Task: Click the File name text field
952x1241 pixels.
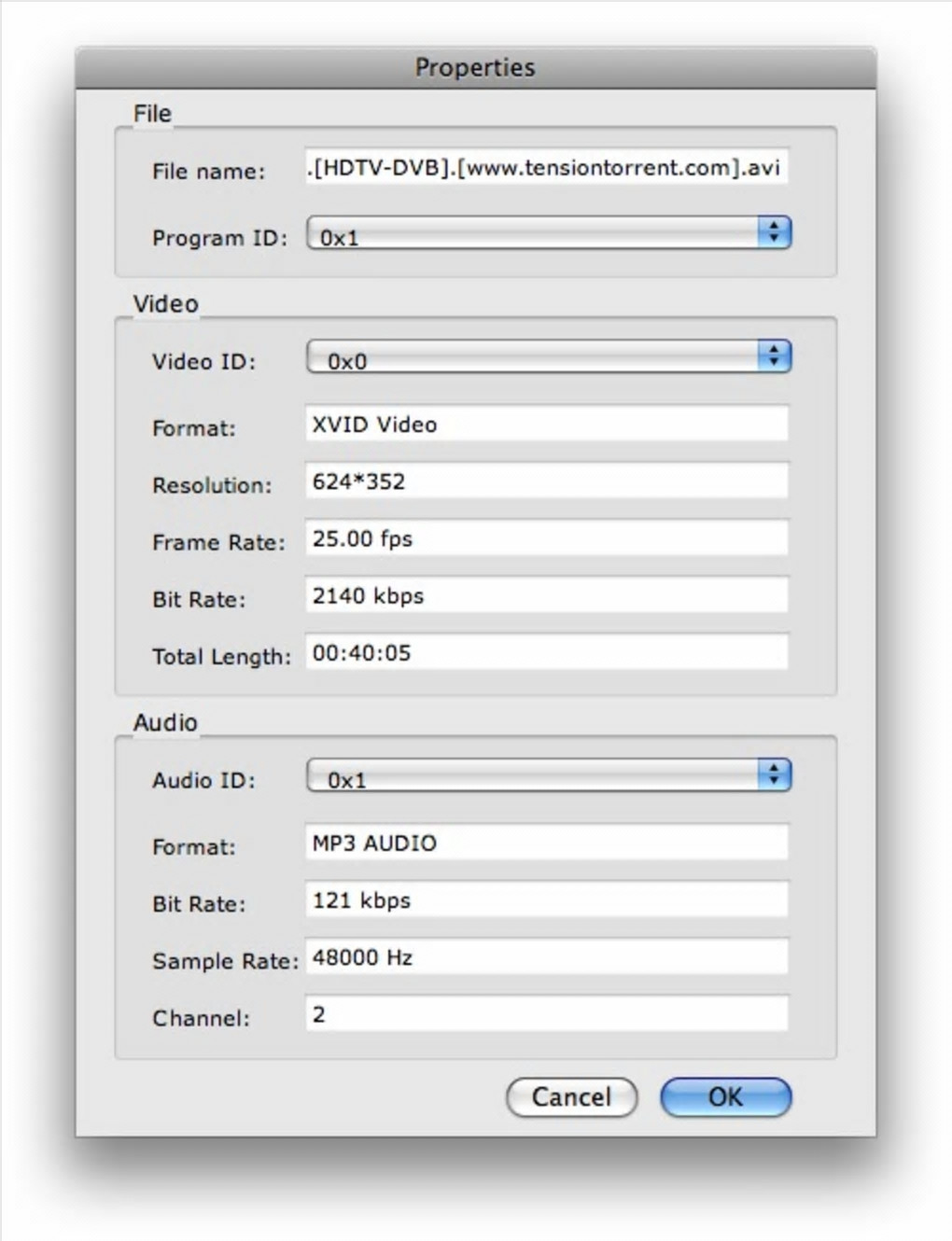Action: [x=546, y=168]
